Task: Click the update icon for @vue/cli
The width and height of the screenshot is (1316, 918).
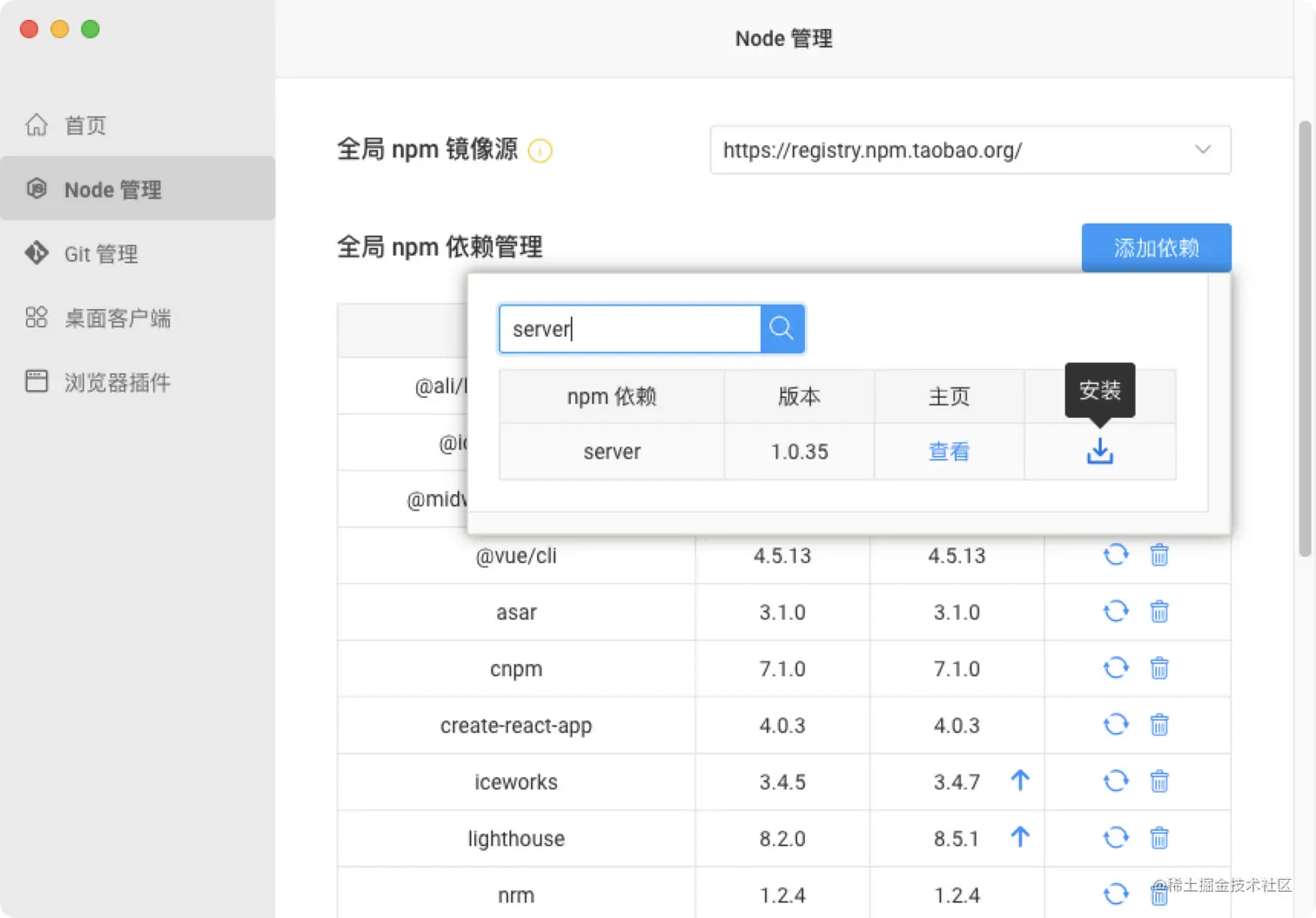Action: (1116, 554)
